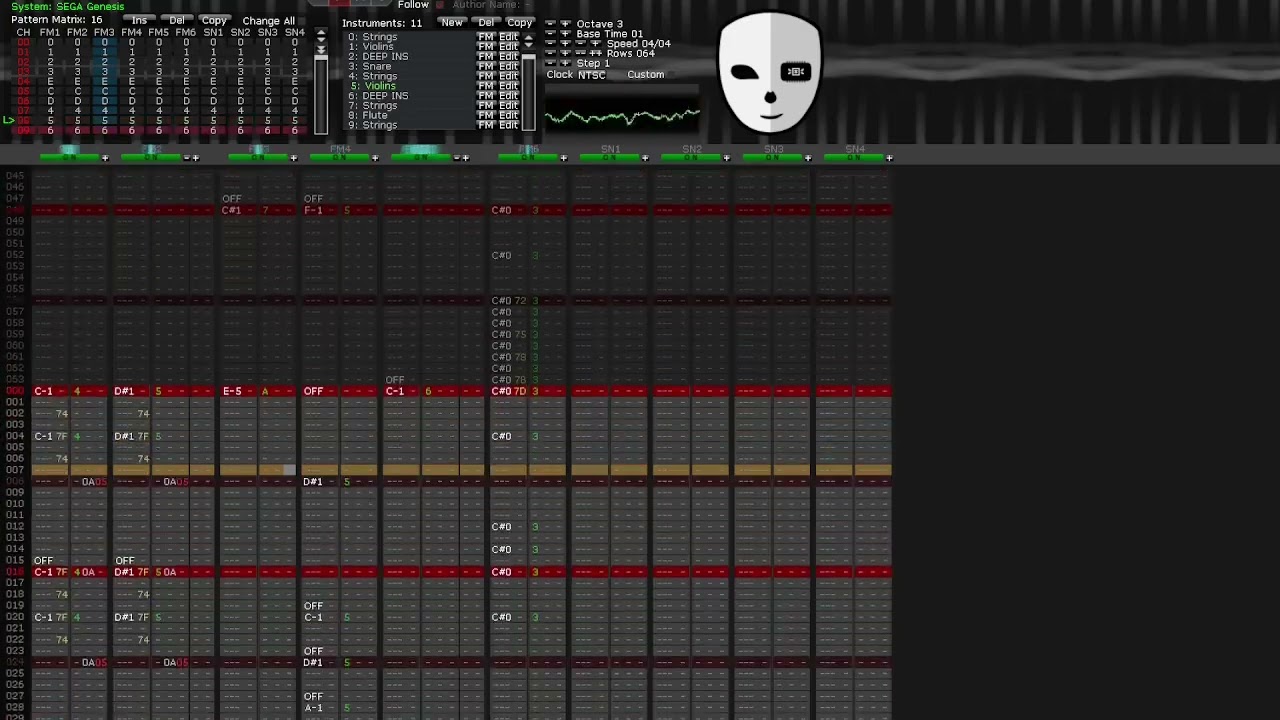Click instrument list scroll-up arrow
The height and width of the screenshot is (720, 1280).
click(x=528, y=38)
